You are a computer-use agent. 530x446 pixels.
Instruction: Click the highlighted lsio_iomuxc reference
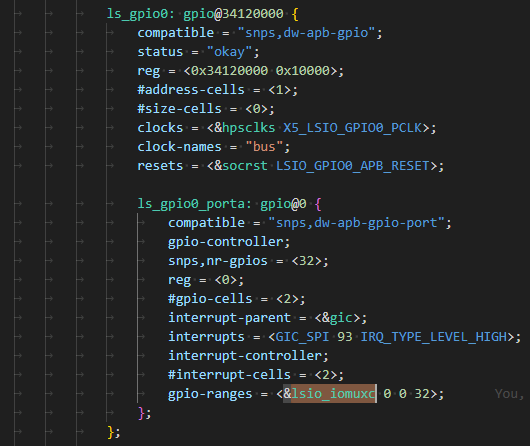pos(333,394)
